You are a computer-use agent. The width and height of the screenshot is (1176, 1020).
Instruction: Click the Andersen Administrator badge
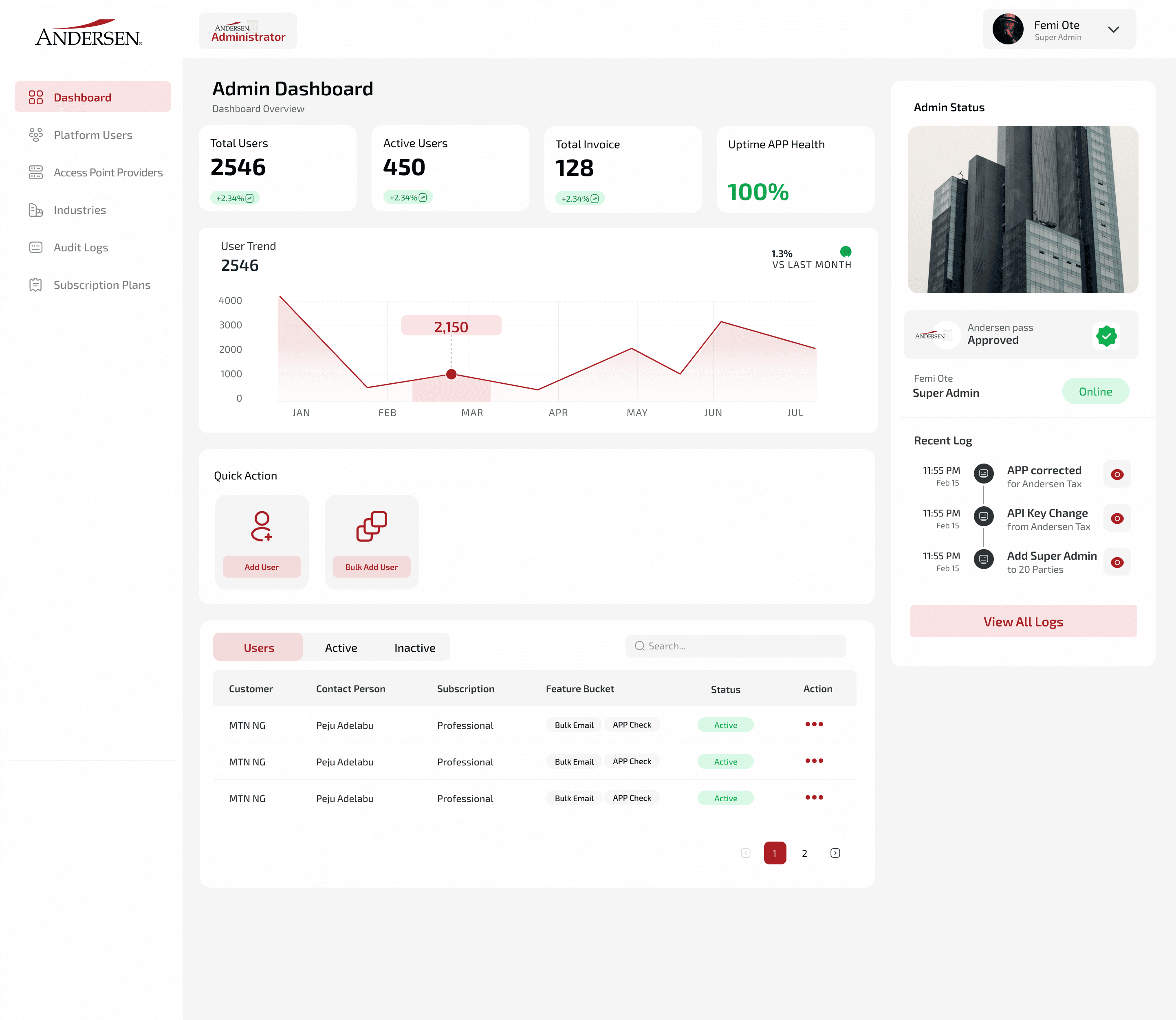[248, 31]
